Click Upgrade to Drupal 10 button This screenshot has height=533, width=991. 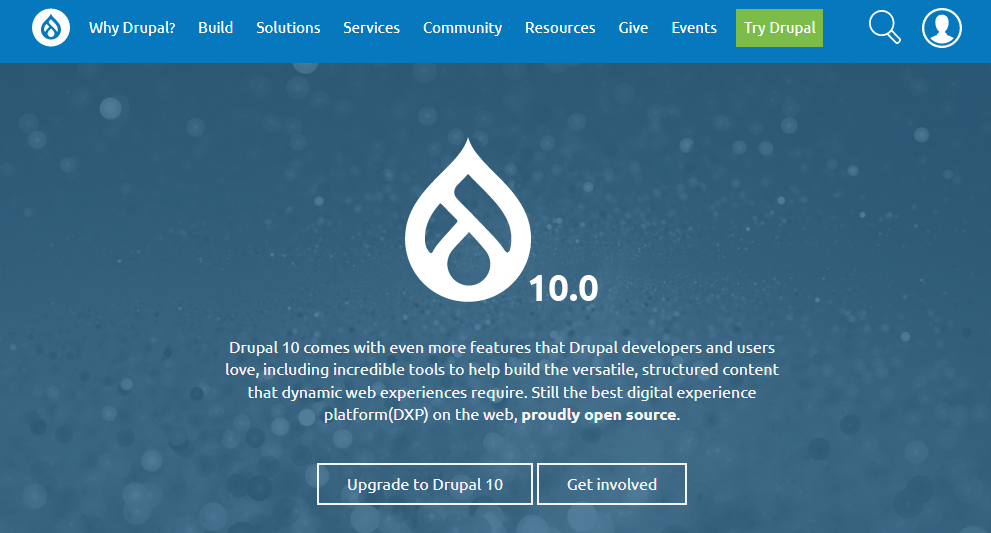pyautogui.click(x=425, y=484)
